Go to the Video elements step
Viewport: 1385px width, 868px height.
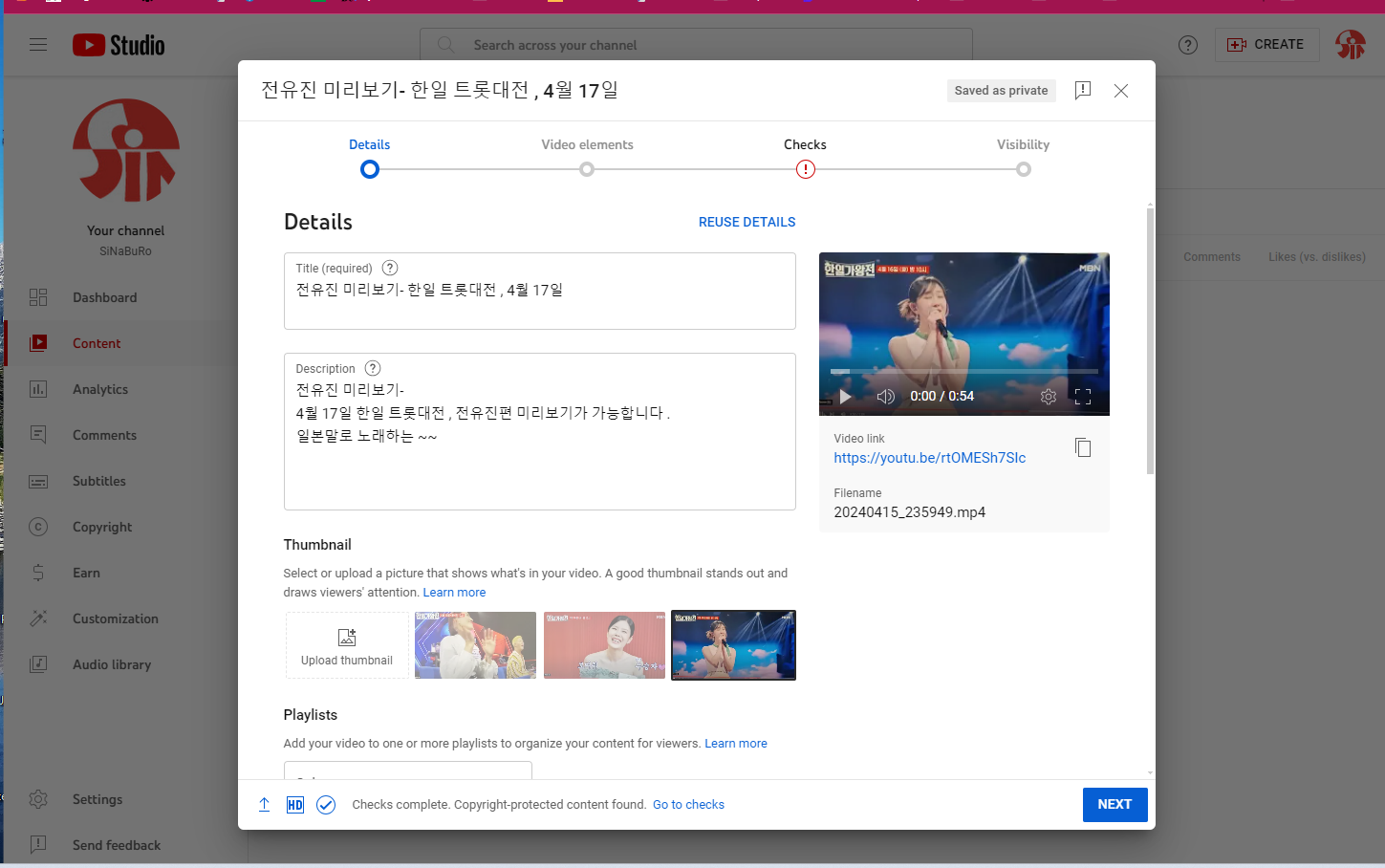point(587,169)
